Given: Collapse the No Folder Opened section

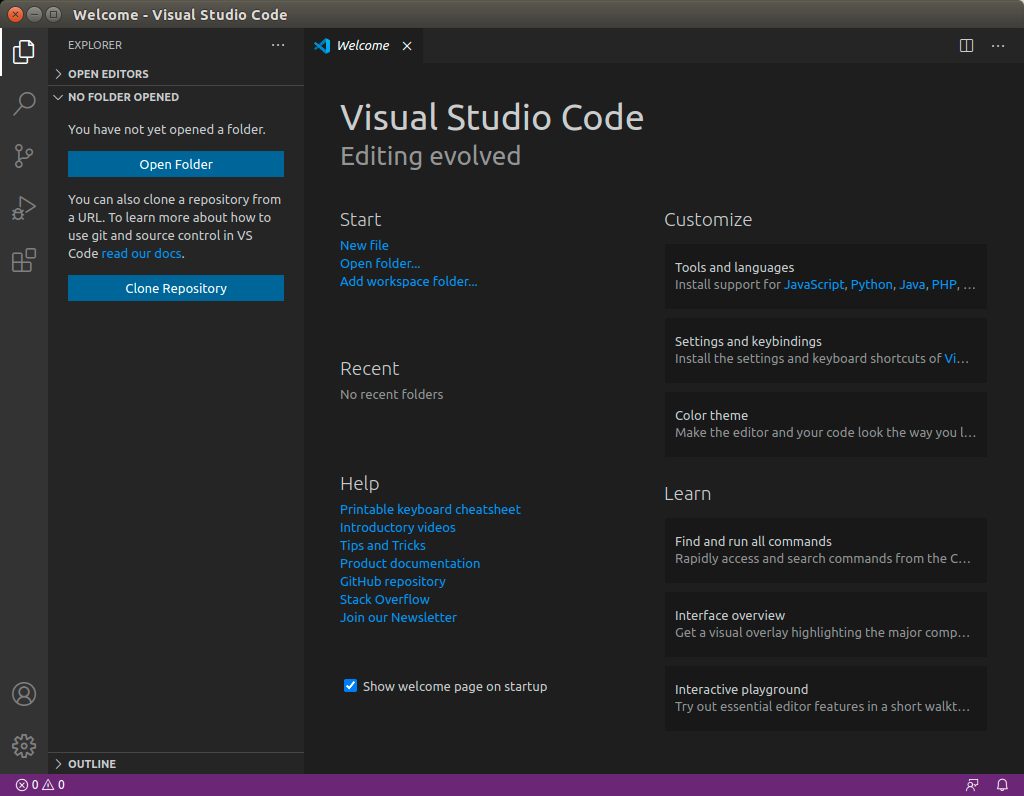Looking at the screenshot, I should (176, 97).
